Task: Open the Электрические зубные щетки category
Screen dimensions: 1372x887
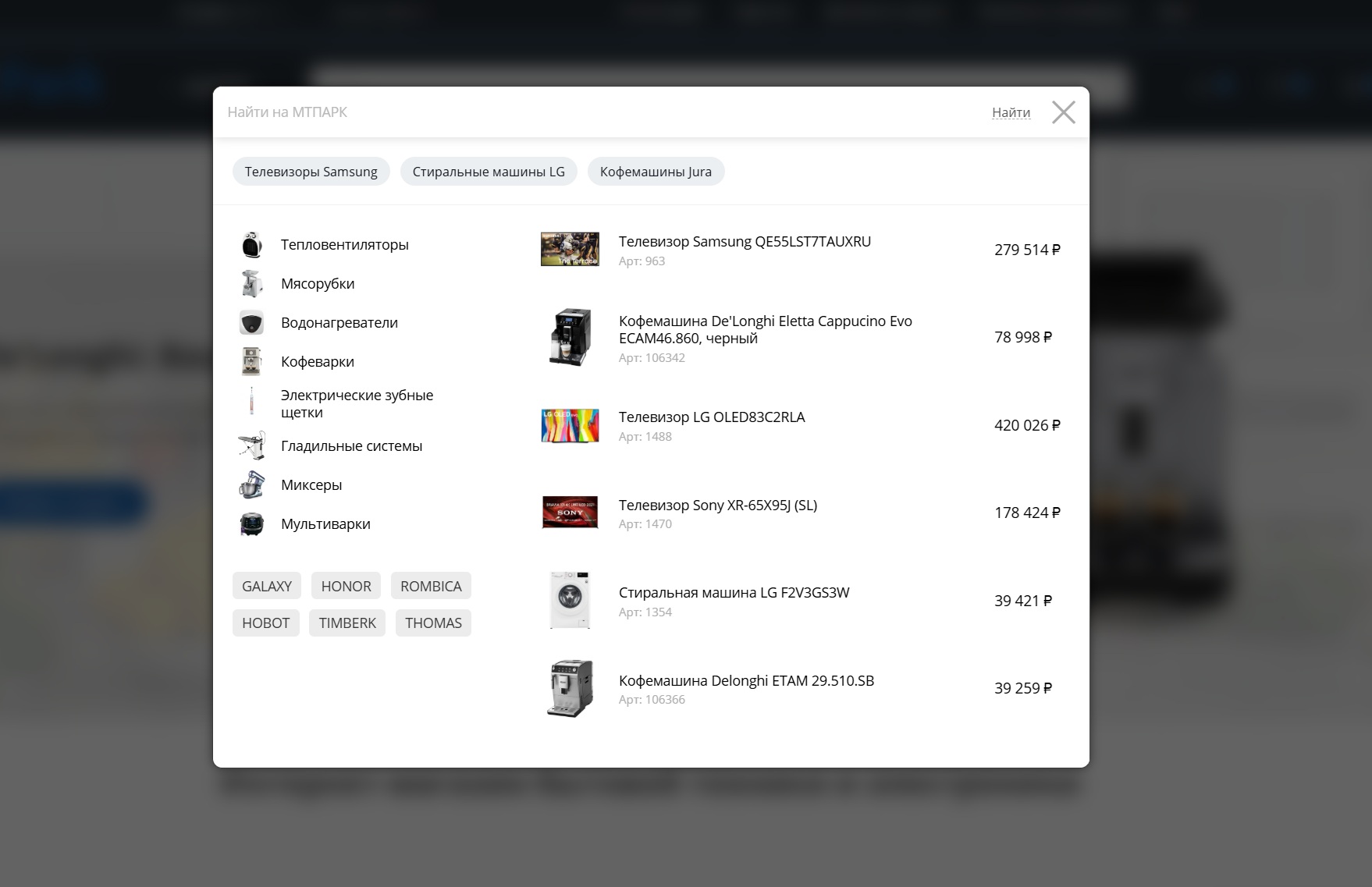Action: pos(357,404)
